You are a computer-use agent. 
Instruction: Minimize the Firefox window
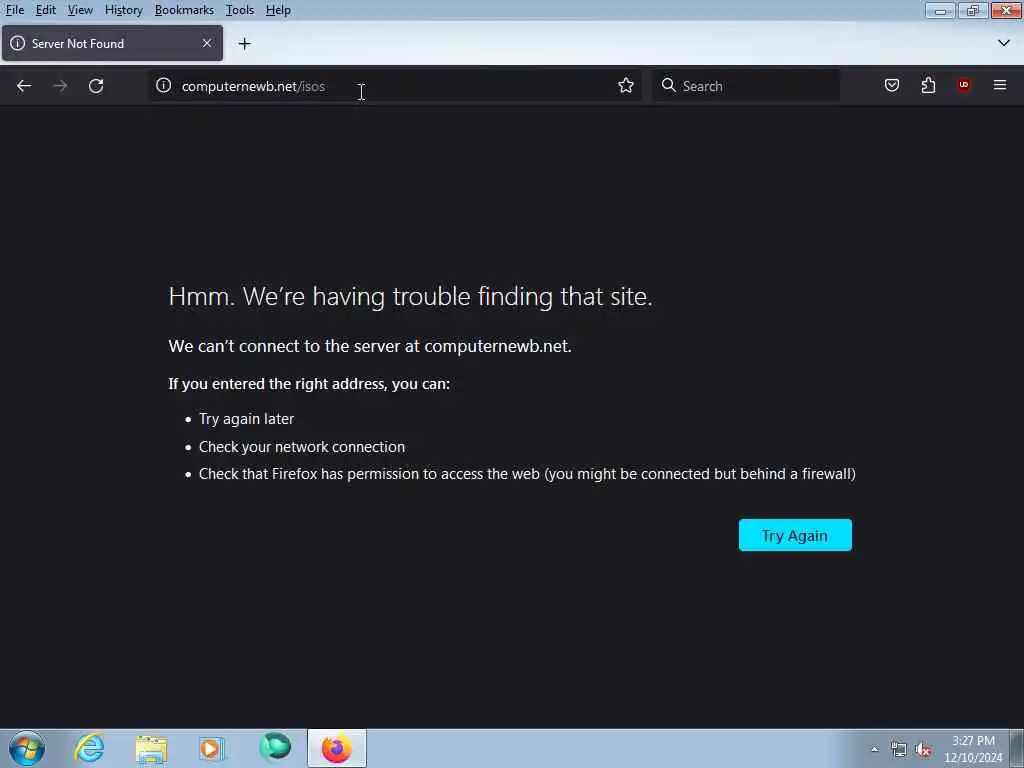click(940, 10)
